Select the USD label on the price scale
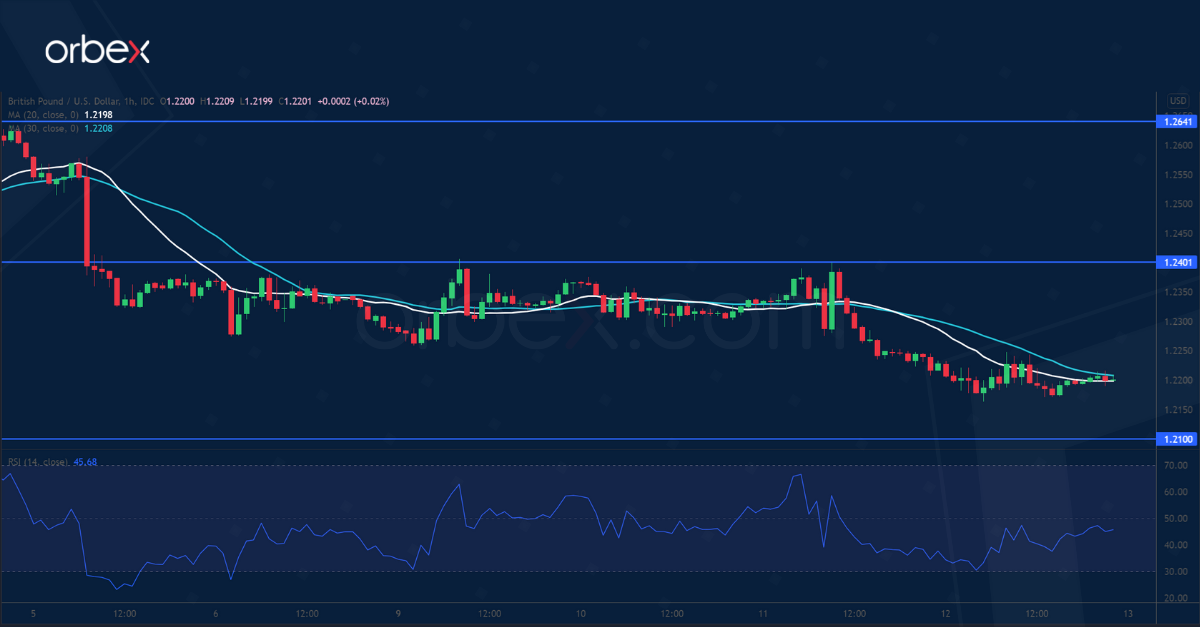 tap(1176, 101)
